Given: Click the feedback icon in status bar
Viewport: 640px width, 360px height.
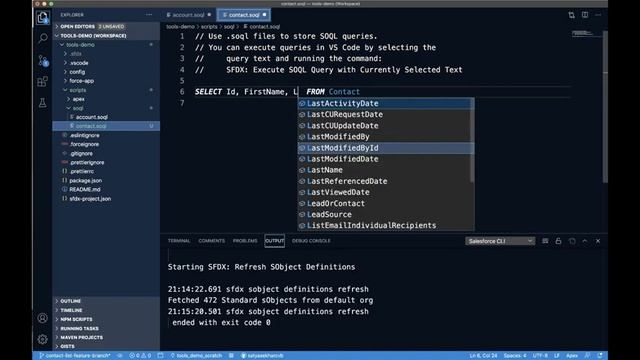Looking at the screenshot, I should 587,356.
